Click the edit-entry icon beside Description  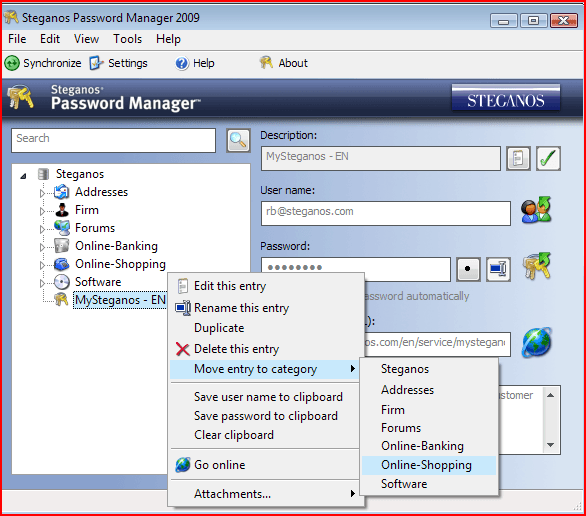(518, 158)
